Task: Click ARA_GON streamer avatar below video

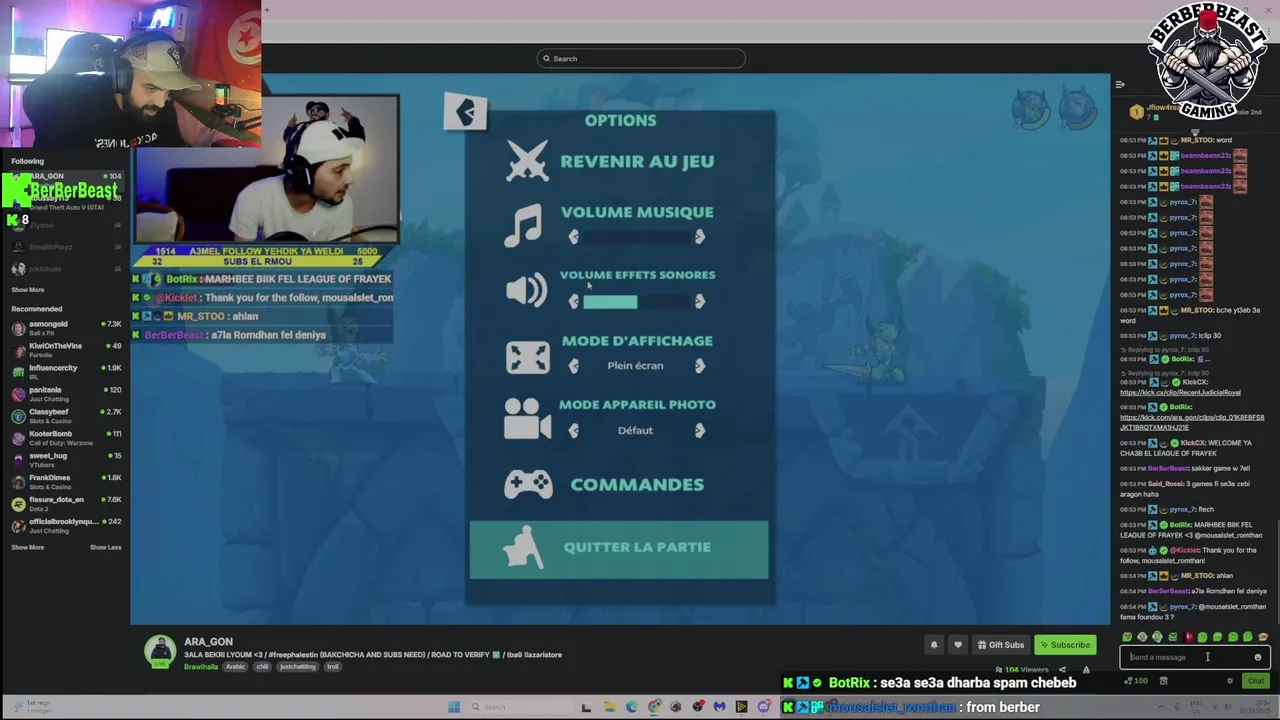Action: [159, 651]
